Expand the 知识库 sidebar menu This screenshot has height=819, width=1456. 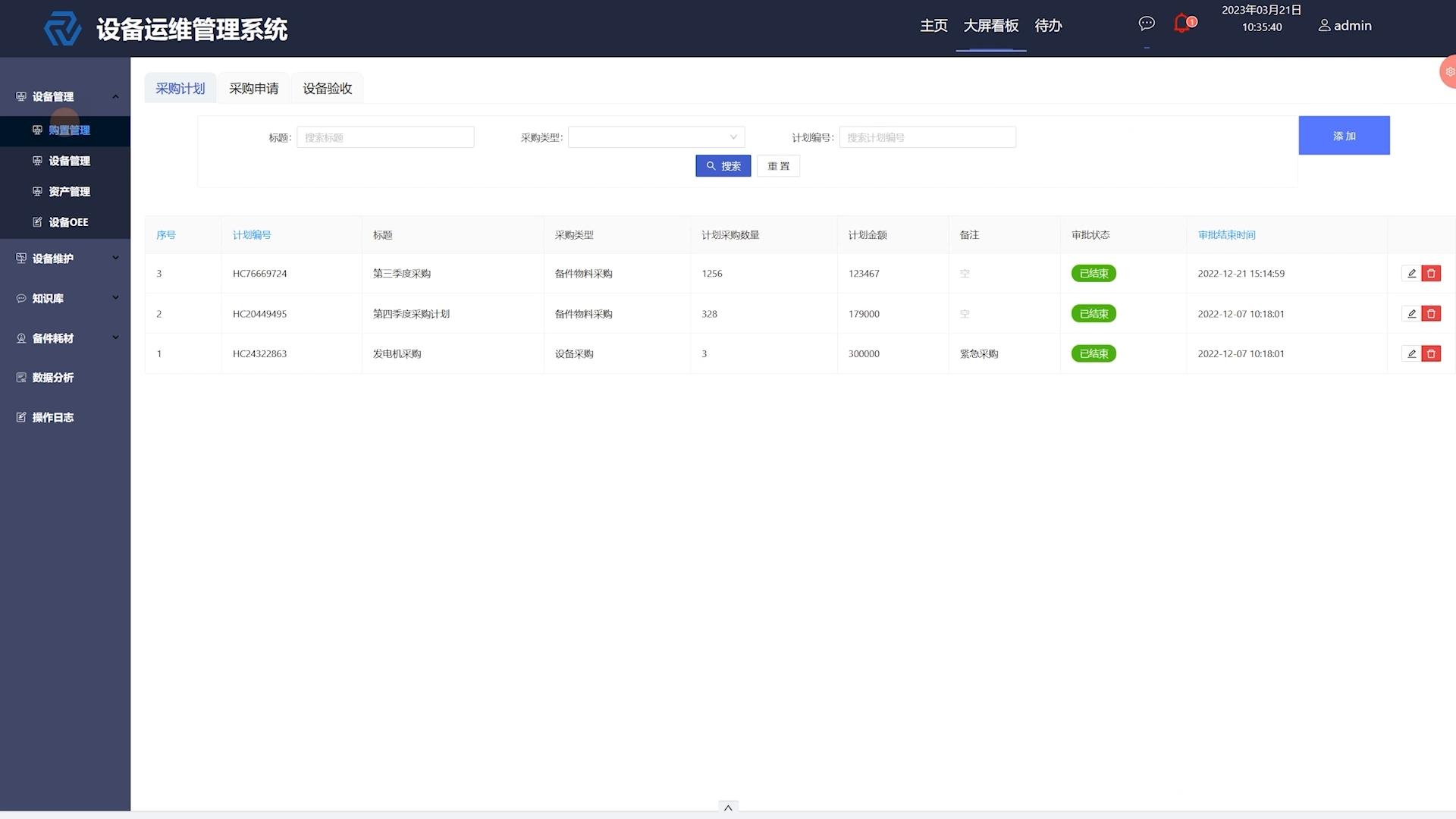[x=65, y=298]
